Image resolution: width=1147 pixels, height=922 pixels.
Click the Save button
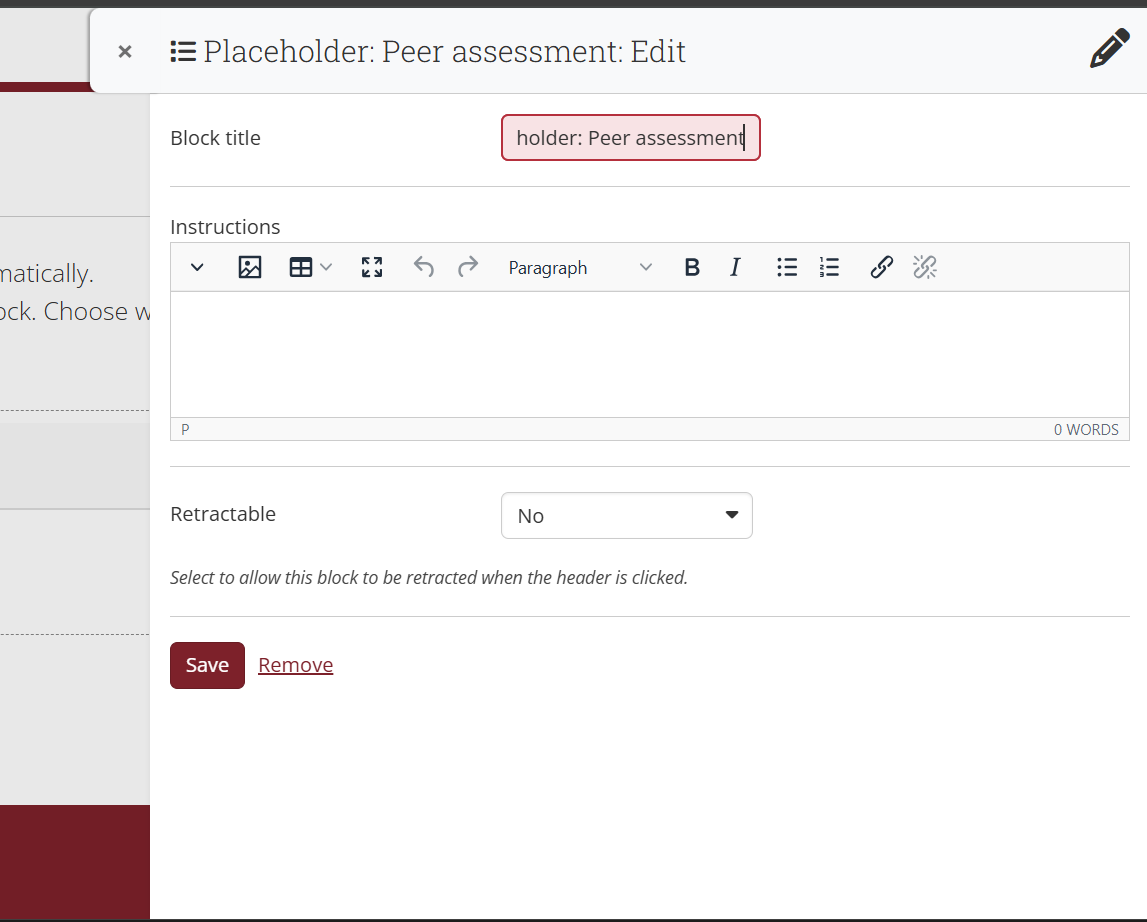(x=207, y=665)
